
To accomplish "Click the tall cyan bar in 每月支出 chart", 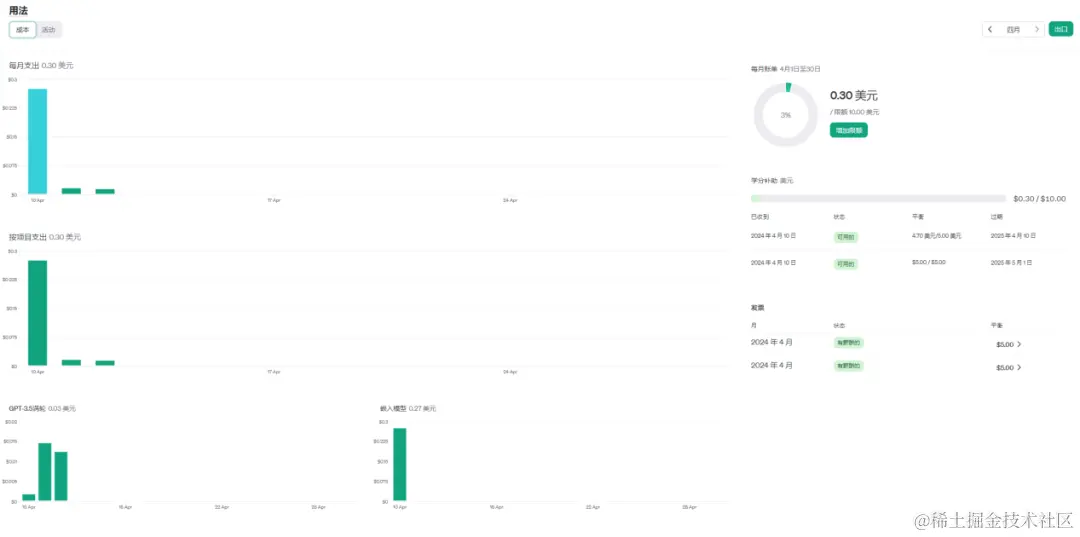I will click(x=37, y=141).
